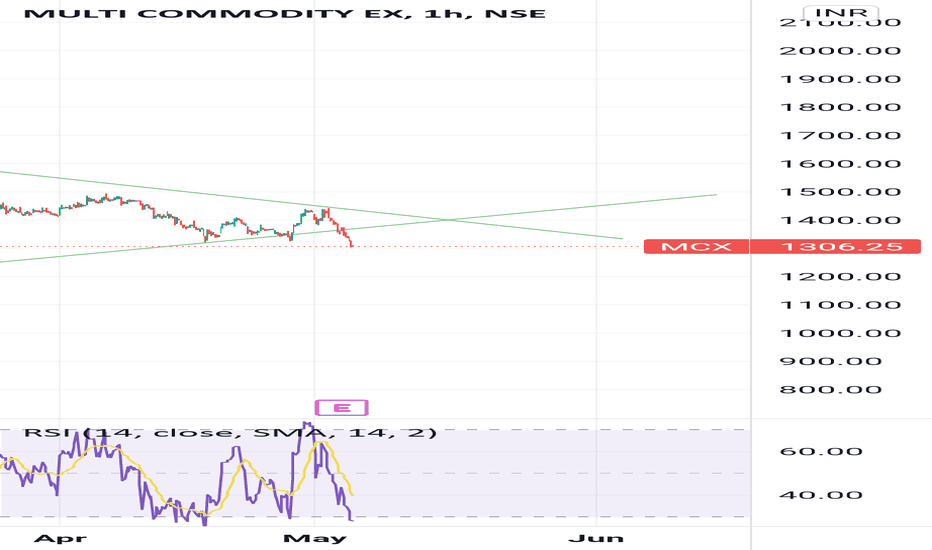Click the 800.00 price axis label
This screenshot has height=550, width=932.
pyautogui.click(x=830, y=390)
